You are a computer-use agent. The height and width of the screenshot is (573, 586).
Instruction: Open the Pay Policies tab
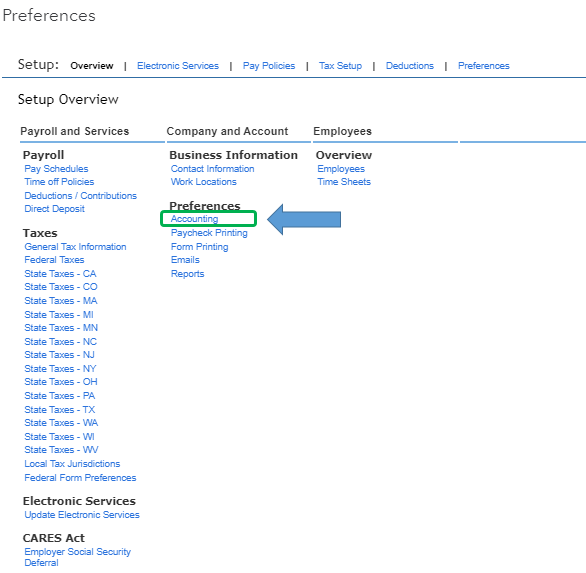click(x=269, y=66)
